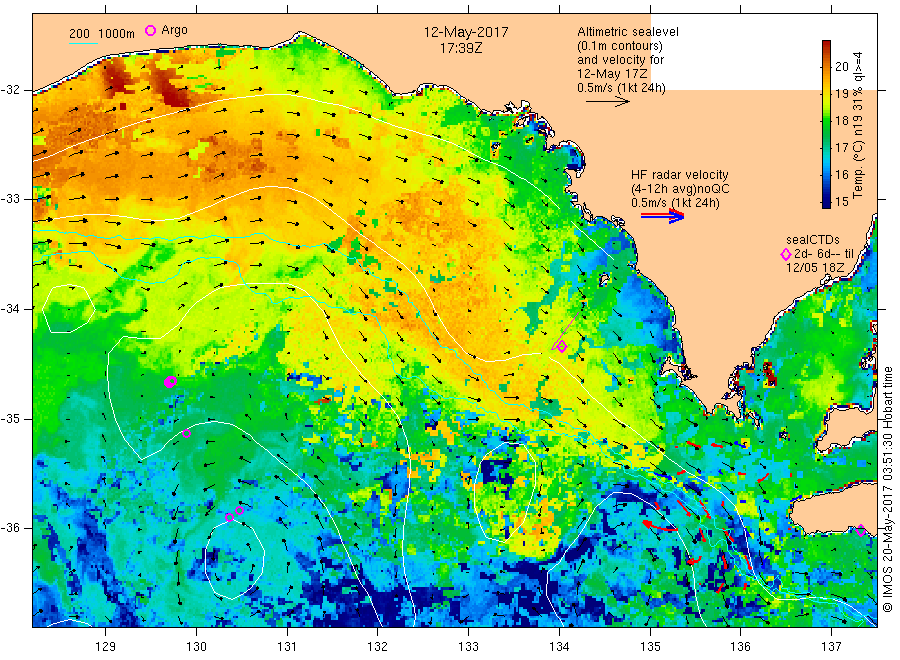This screenshot has width=900, height=660.
Task: Select the seal CTD diamond near 137°E
Action: coord(861,530)
